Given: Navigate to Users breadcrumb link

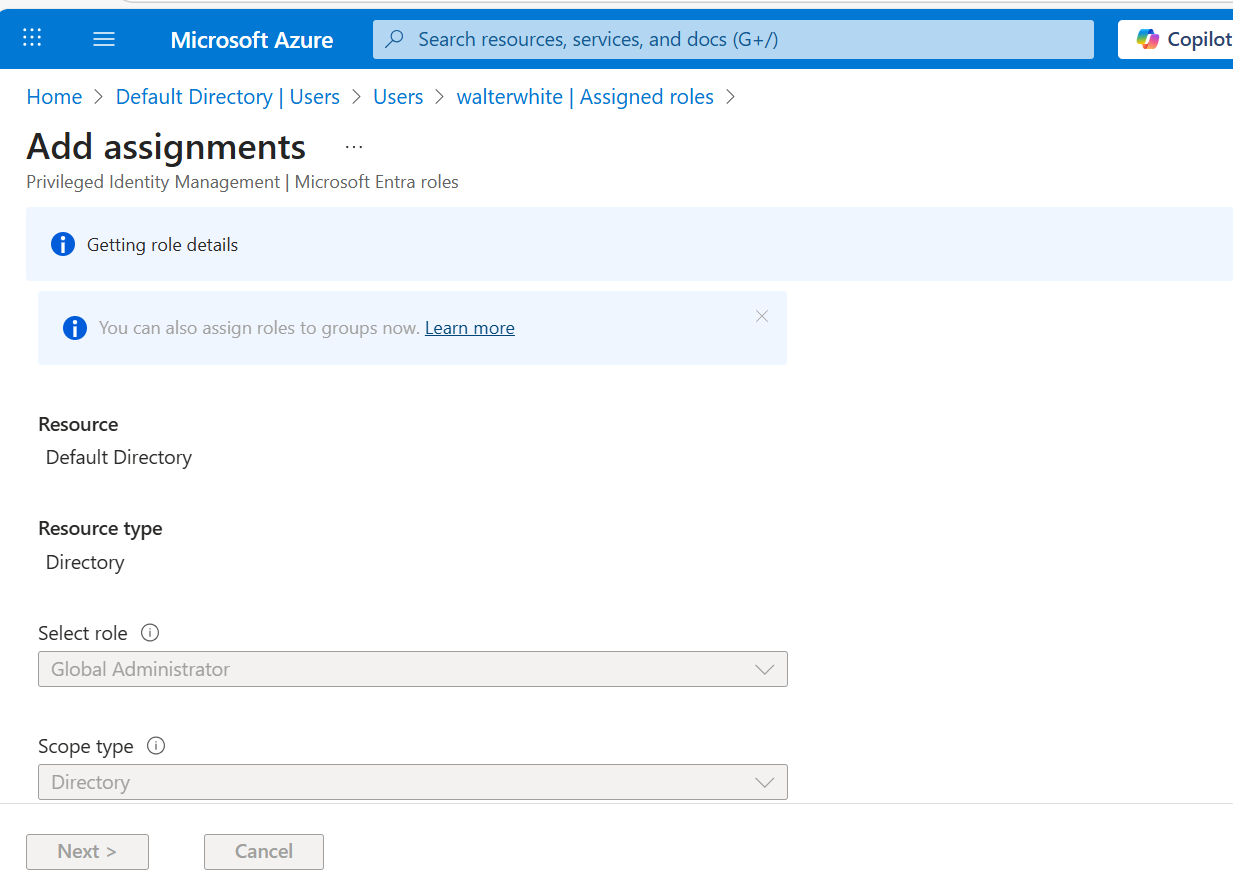Looking at the screenshot, I should coord(398,97).
